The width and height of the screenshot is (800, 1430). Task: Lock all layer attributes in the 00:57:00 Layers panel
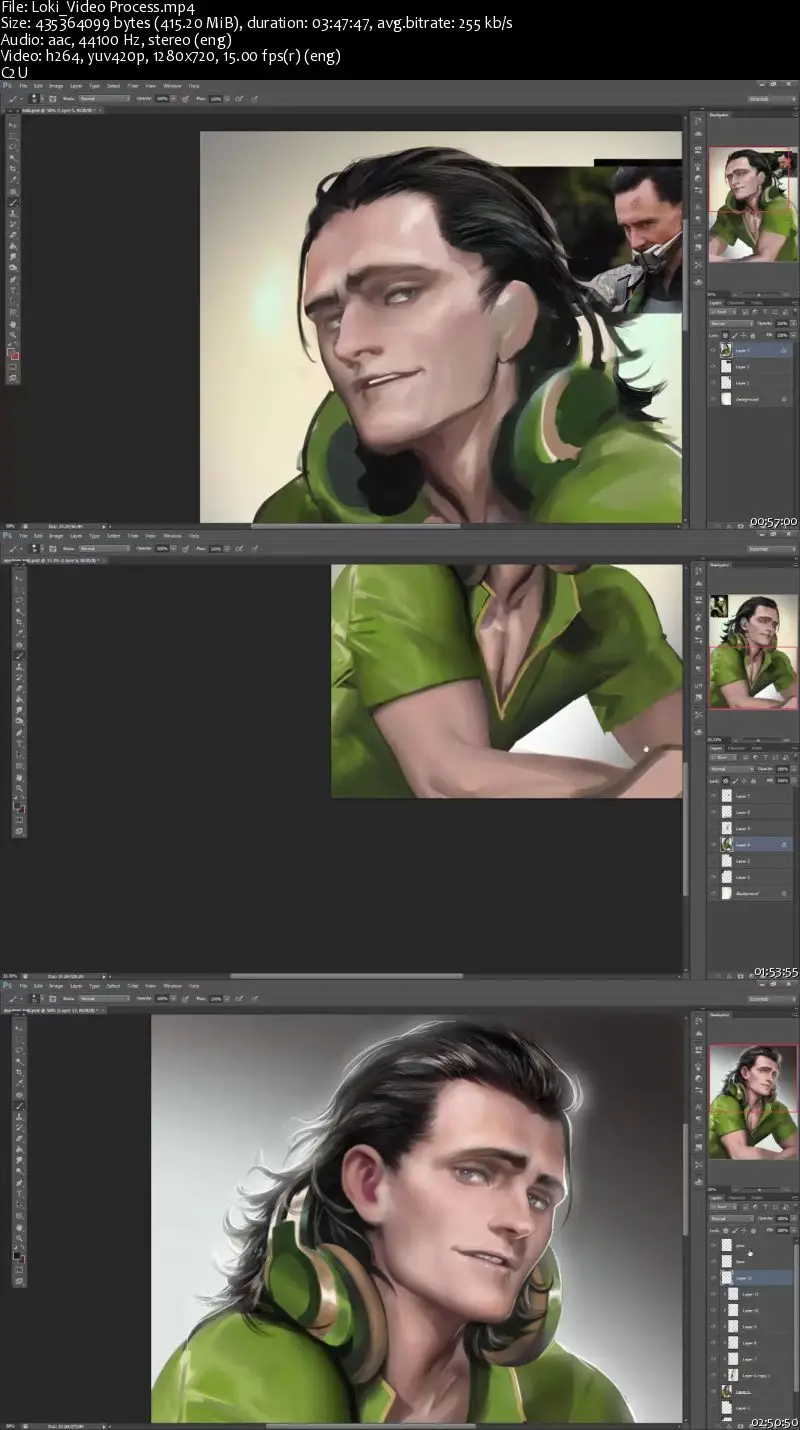pyautogui.click(x=753, y=336)
